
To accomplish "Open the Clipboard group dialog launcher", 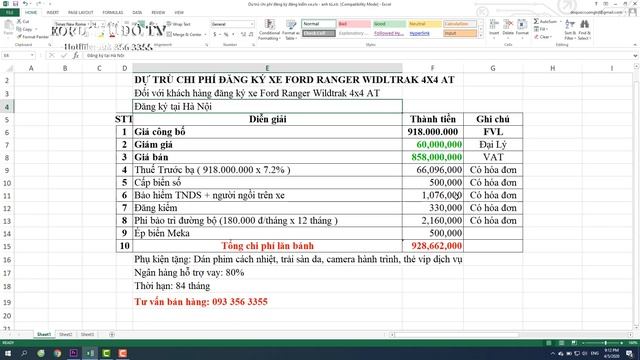I will click(50, 45).
